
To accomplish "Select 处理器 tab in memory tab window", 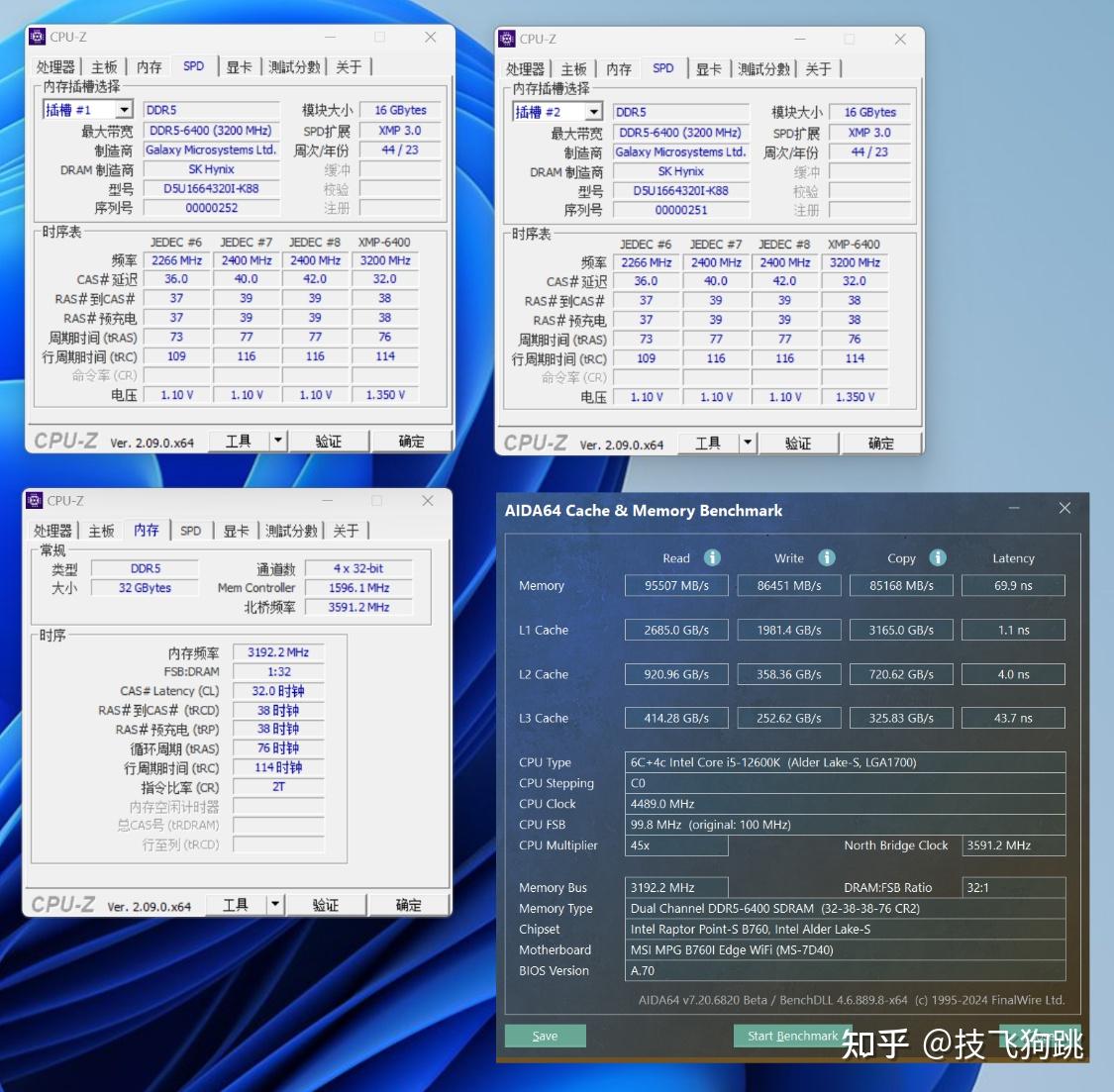I will tap(52, 531).
